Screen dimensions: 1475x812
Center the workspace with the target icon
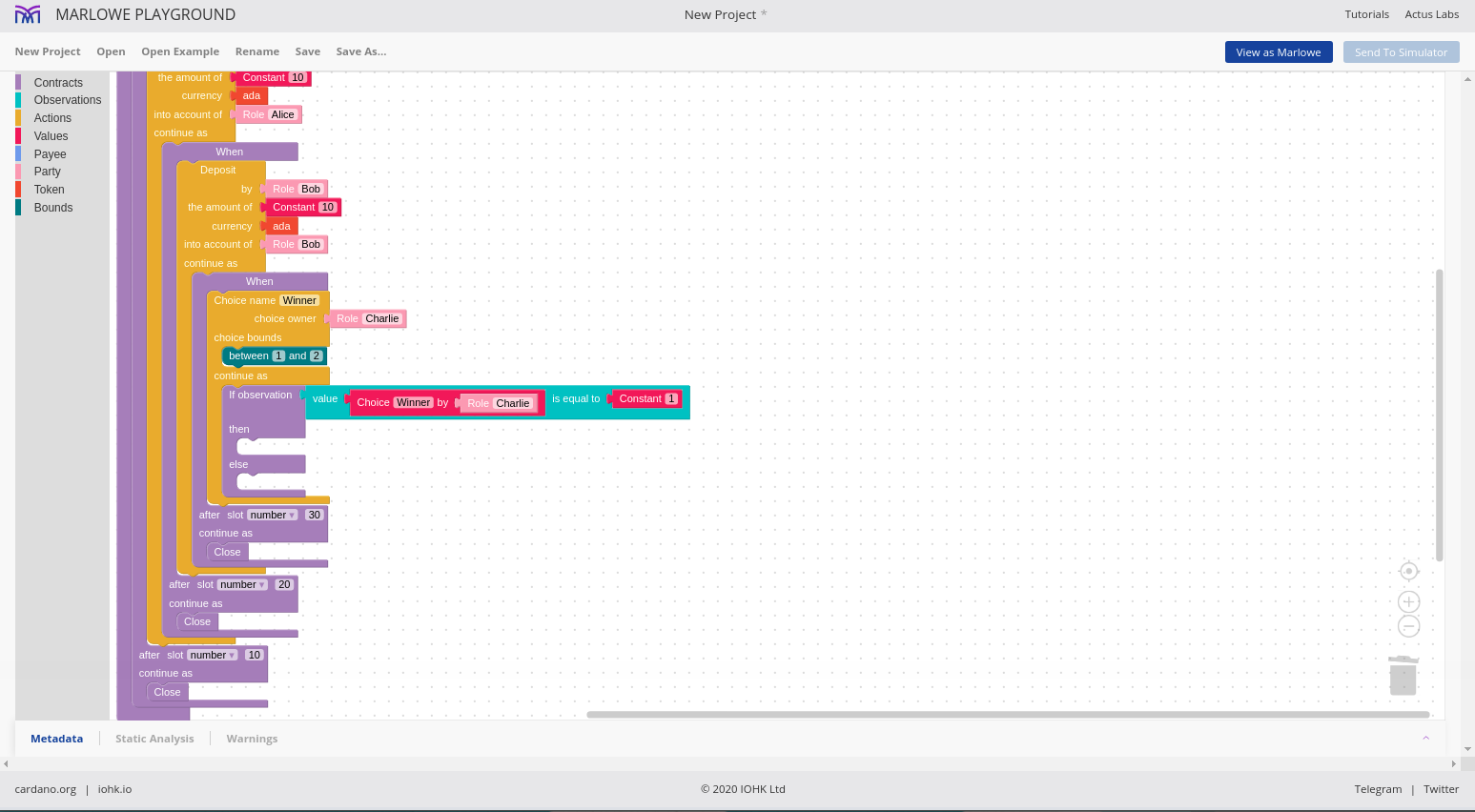(1408, 571)
